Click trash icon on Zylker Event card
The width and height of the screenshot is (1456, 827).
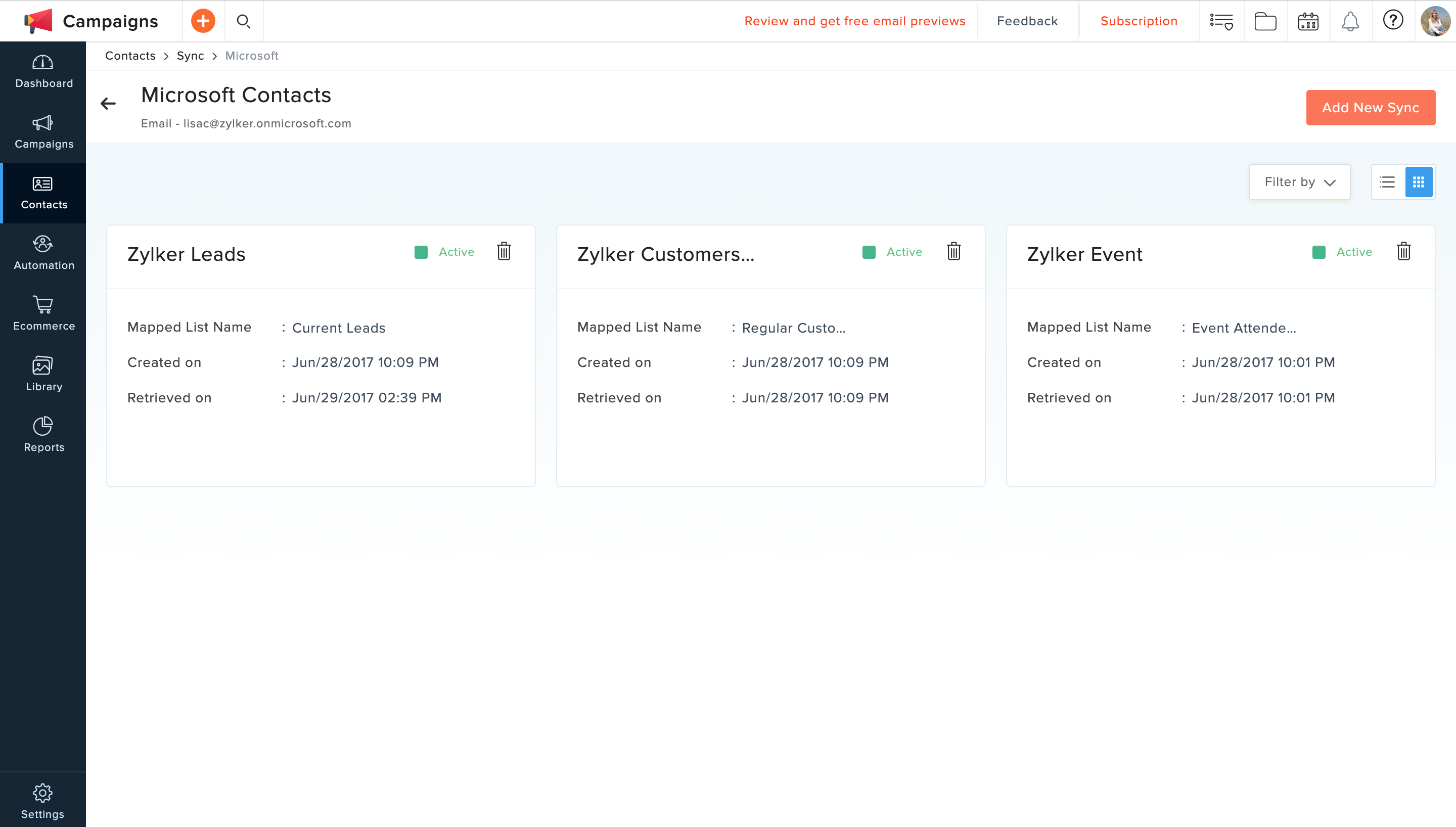(1403, 252)
